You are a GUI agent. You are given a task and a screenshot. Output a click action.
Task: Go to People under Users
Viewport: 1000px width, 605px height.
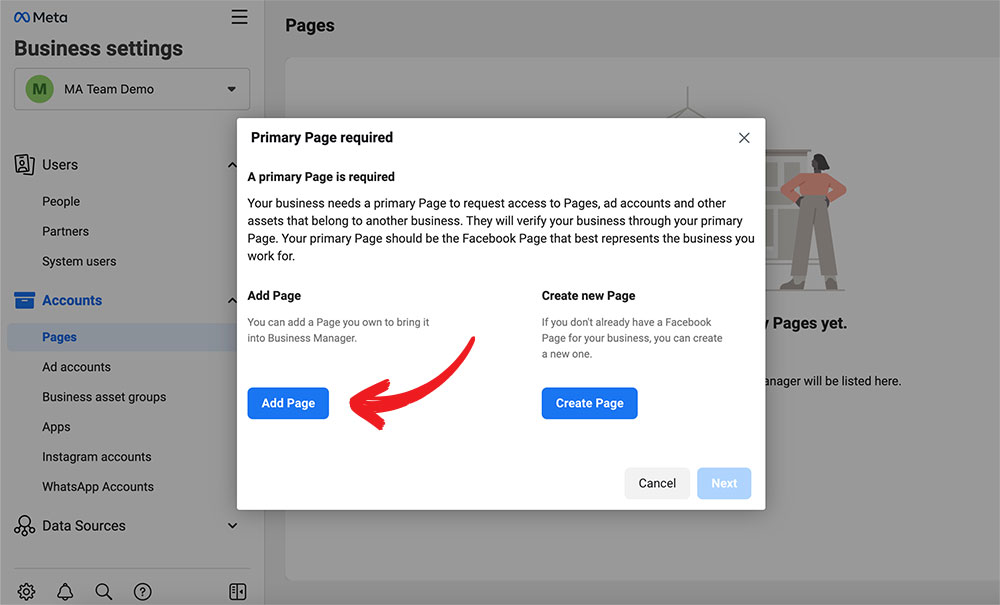tap(61, 201)
